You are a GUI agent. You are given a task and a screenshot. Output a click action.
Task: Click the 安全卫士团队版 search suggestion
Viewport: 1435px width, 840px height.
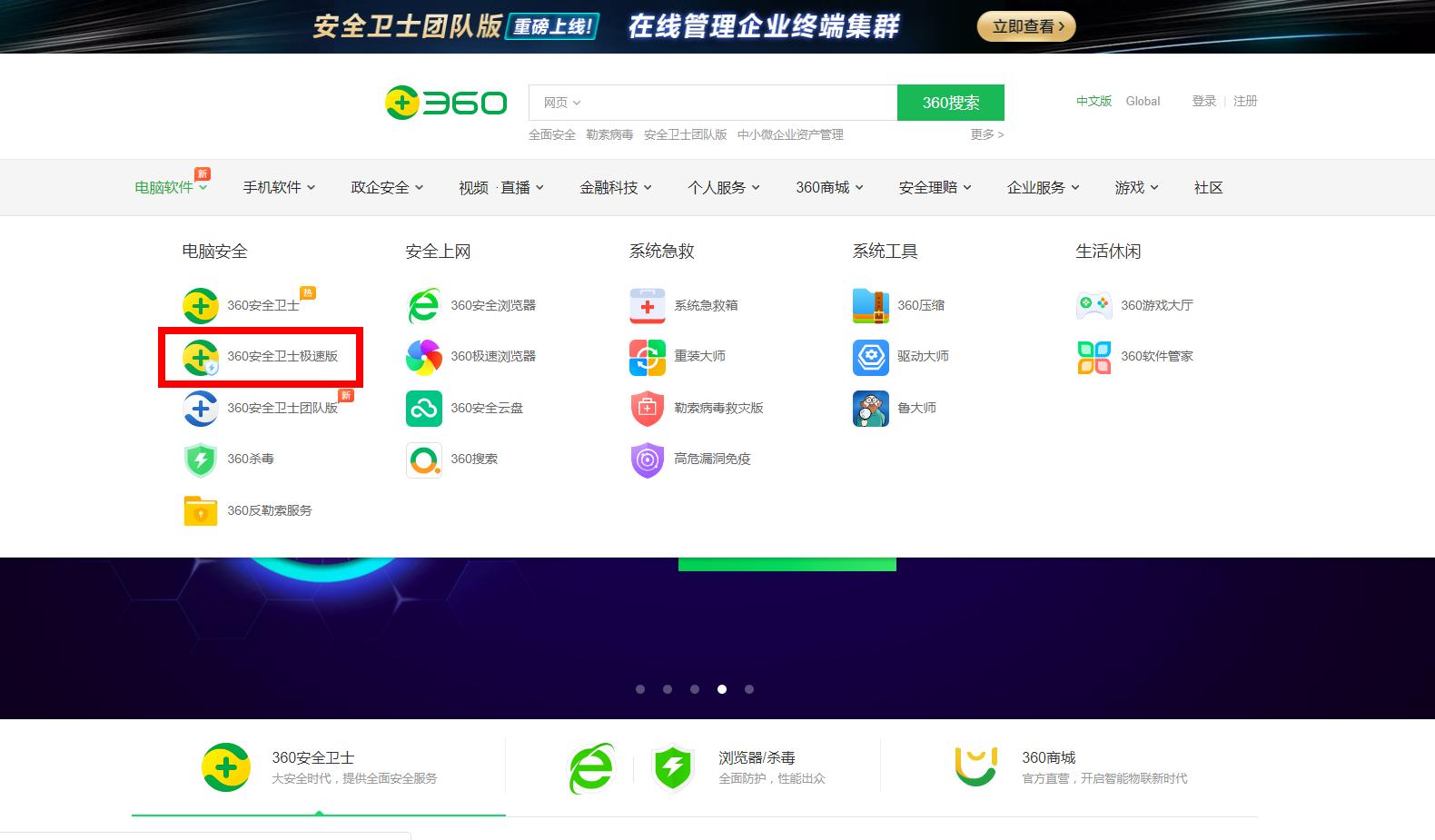point(686,134)
